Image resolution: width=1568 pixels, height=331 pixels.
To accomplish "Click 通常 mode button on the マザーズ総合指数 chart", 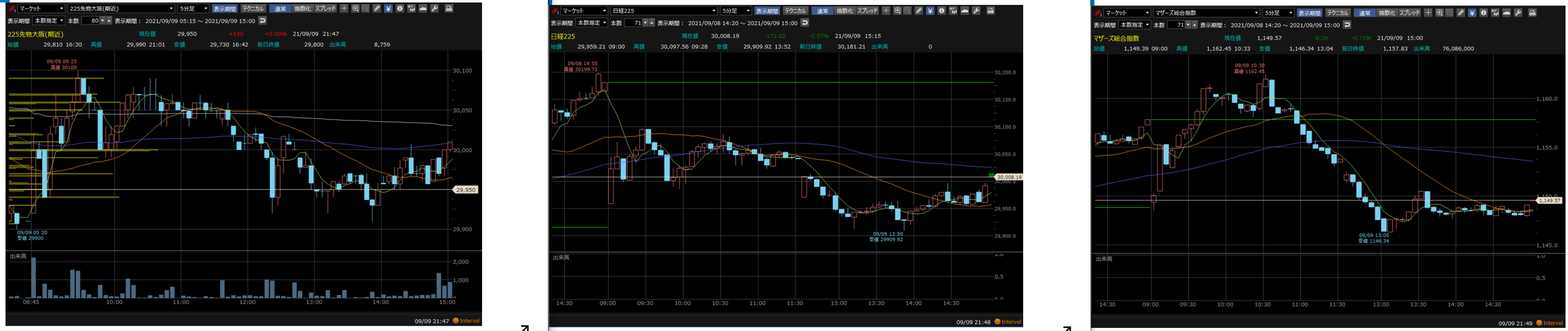I will (1365, 13).
